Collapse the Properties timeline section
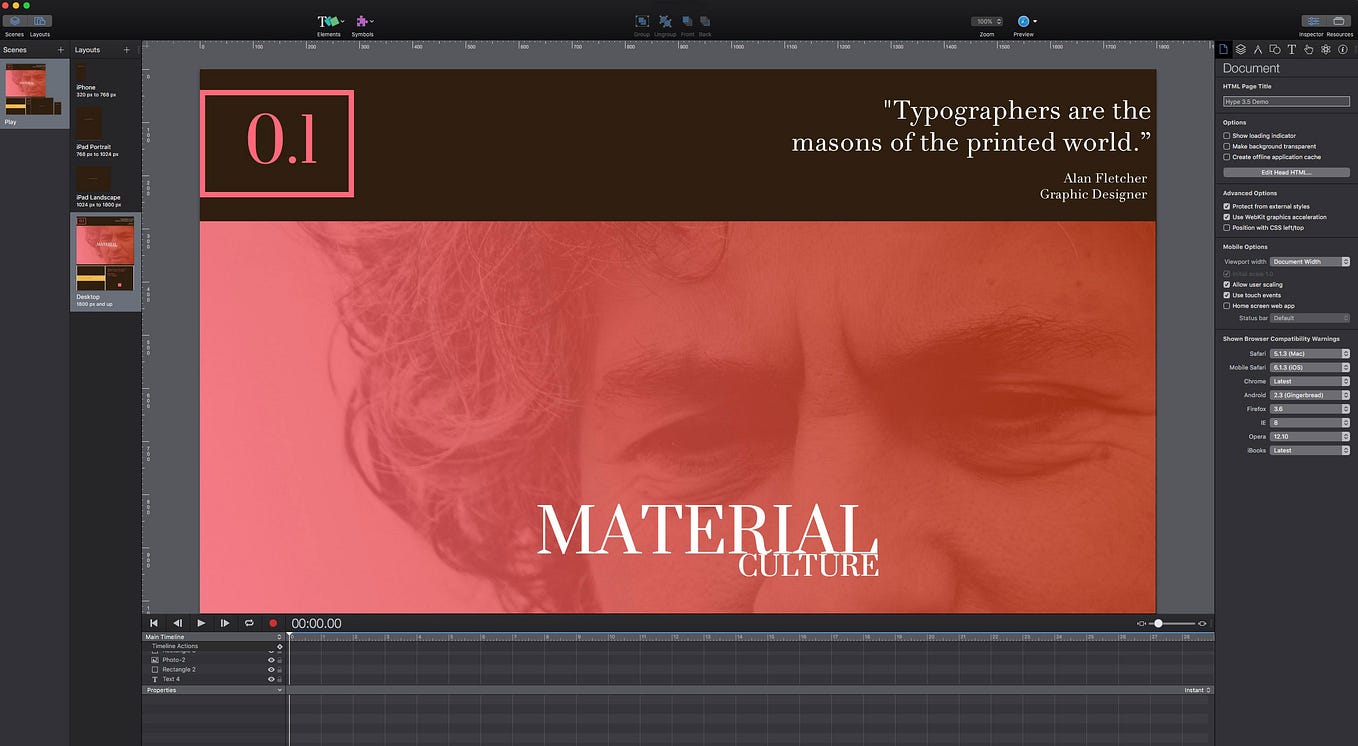 (x=280, y=690)
